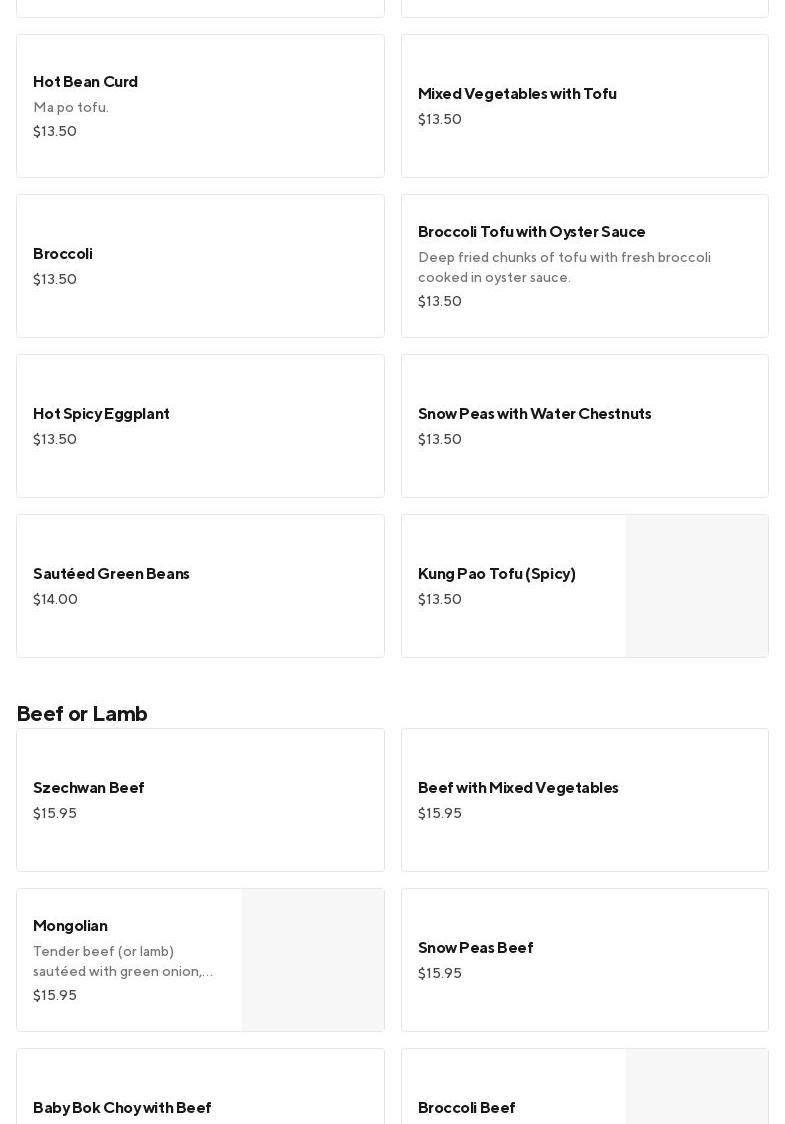785x1124 pixels.
Task: Click the Mongolian dish image placeholder
Action: tap(313, 960)
